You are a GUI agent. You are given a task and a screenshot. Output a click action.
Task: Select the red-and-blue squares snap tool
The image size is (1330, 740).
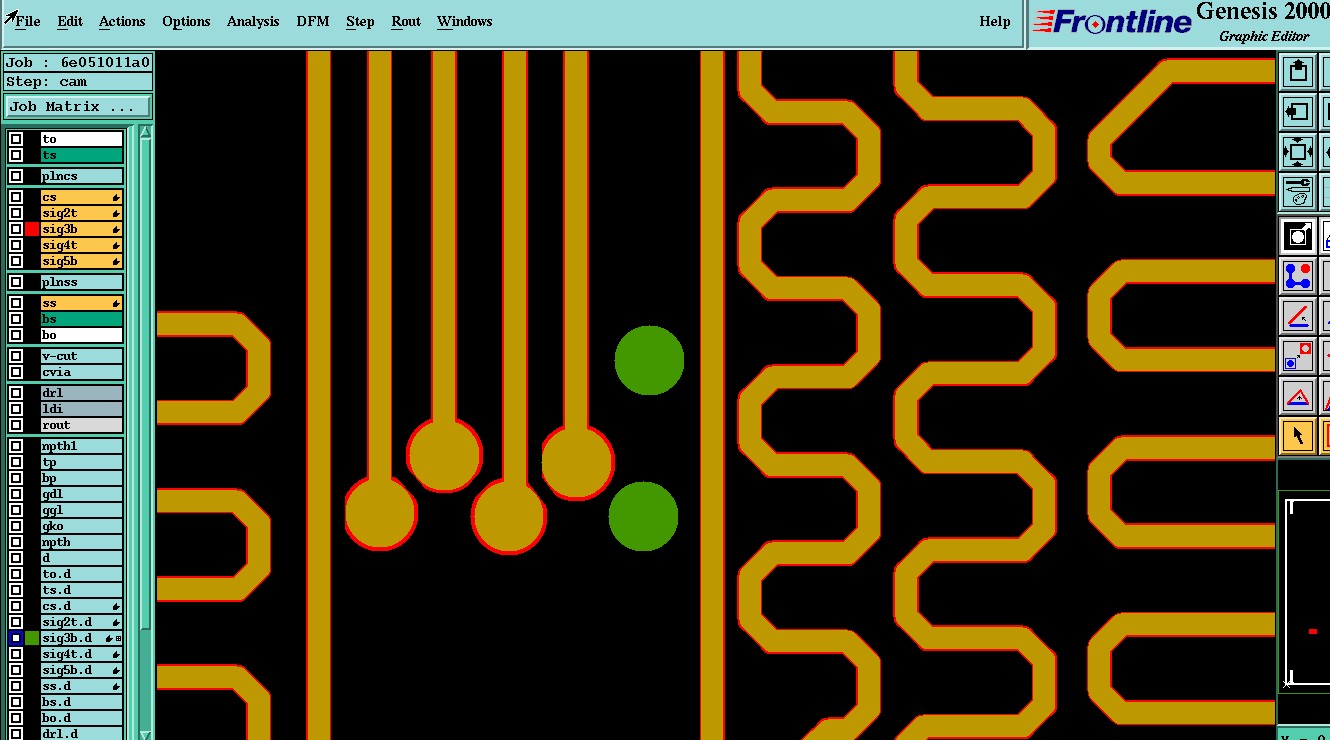pos(1297,356)
